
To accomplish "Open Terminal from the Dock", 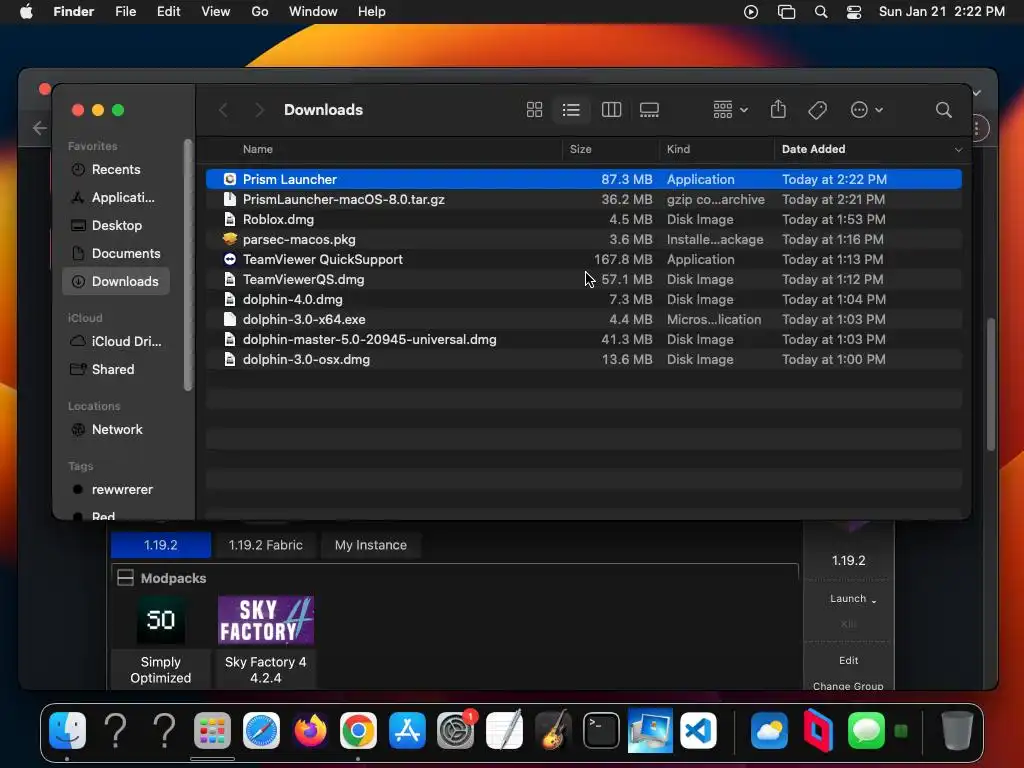I will (601, 730).
